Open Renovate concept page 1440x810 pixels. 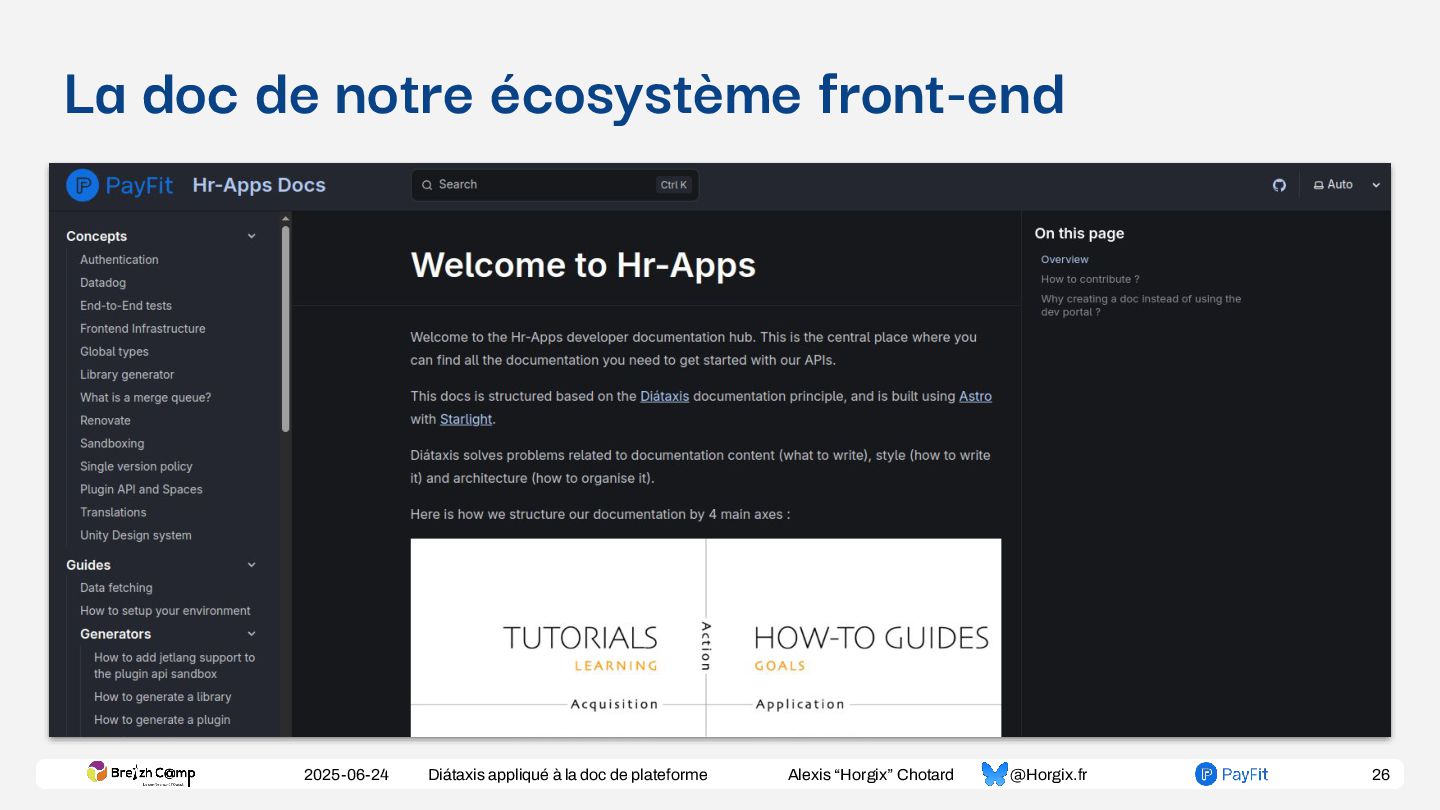[x=105, y=421]
